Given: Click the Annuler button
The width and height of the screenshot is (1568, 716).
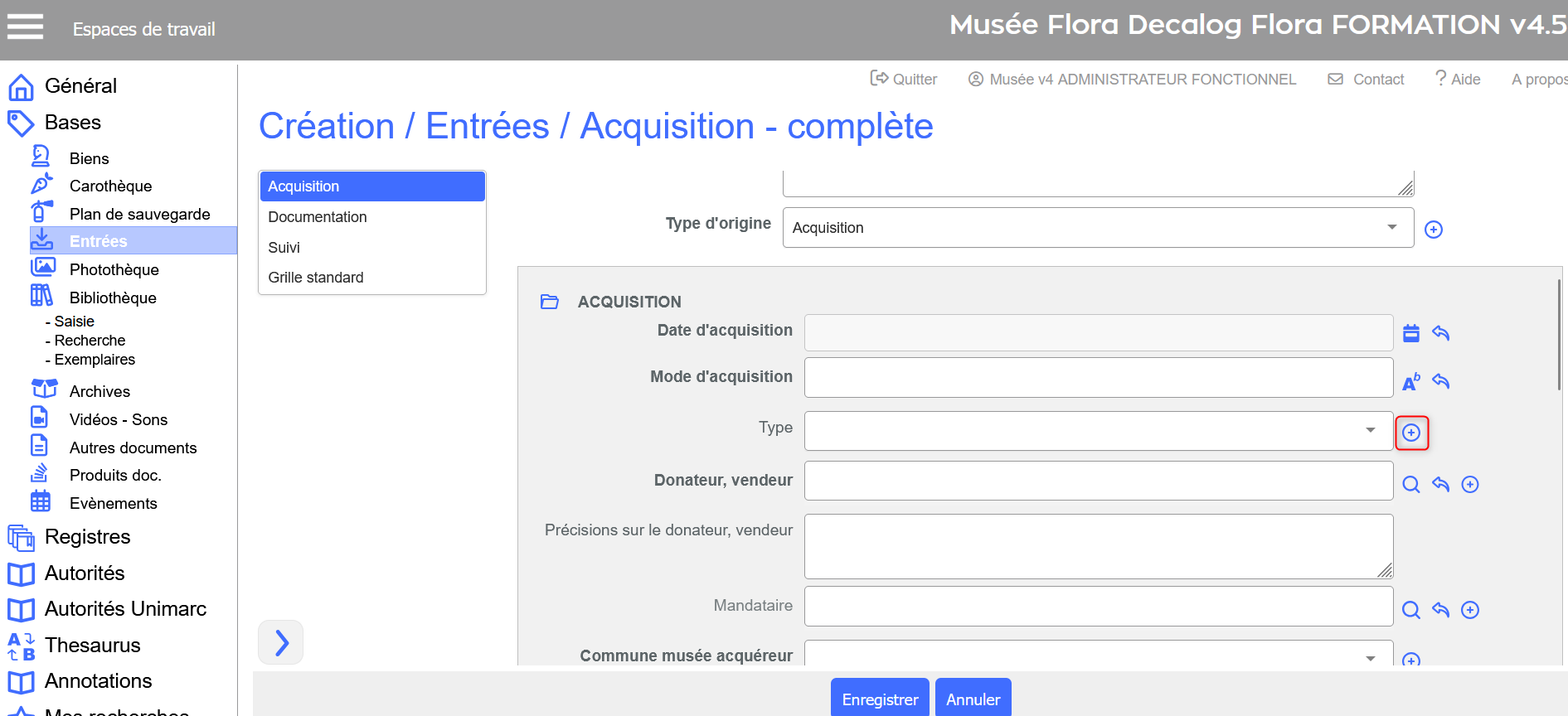Looking at the screenshot, I should [973, 699].
